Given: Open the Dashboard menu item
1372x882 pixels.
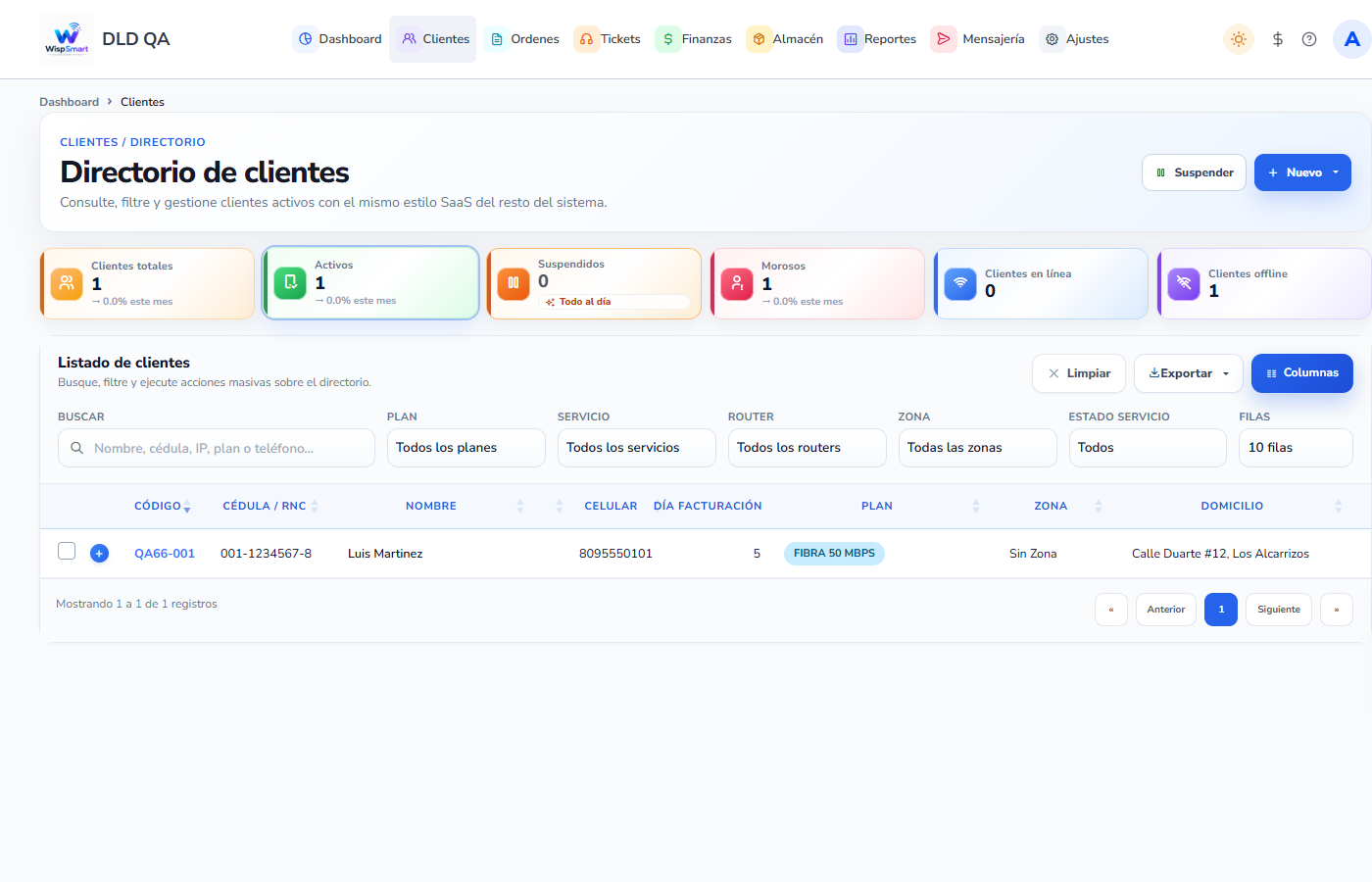Looking at the screenshot, I should 339,39.
